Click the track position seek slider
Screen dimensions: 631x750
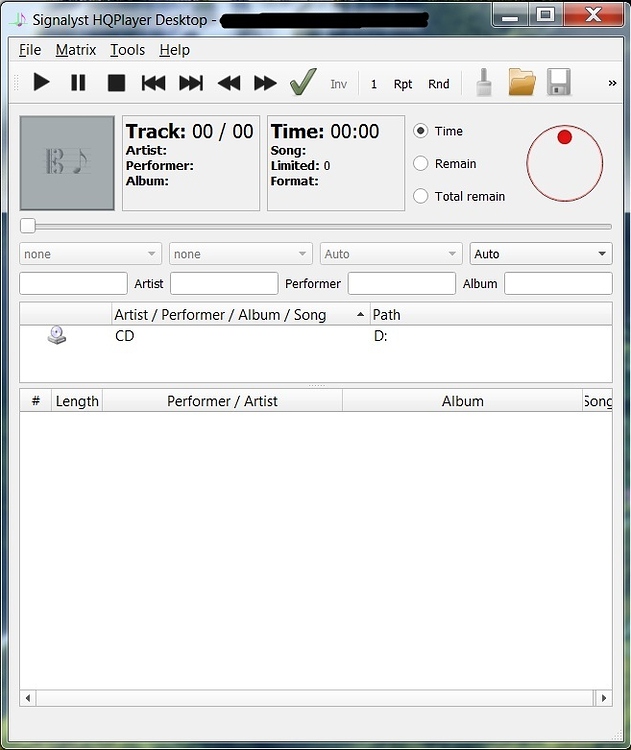tap(316, 226)
